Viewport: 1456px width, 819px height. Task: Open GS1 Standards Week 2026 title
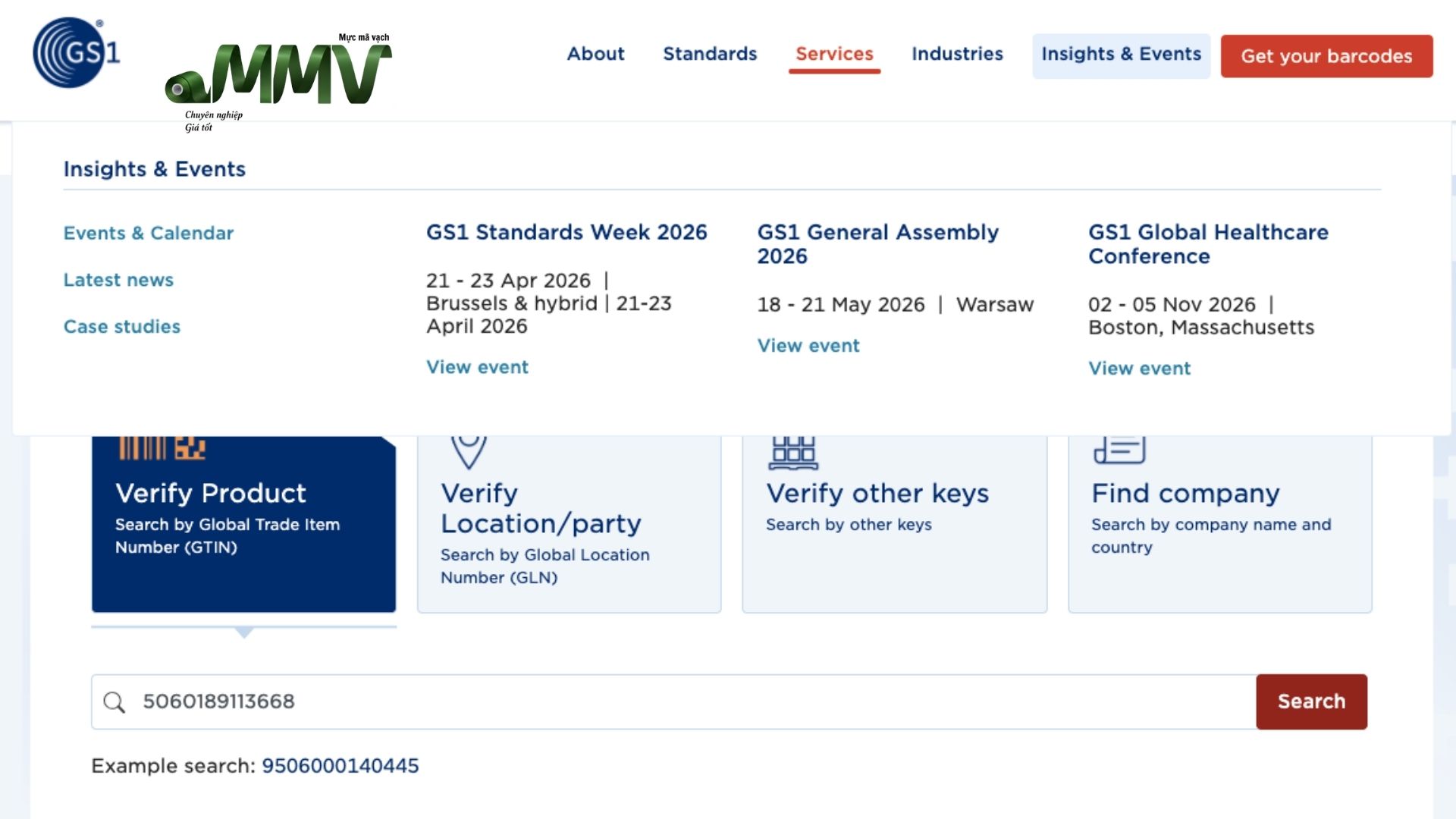click(566, 232)
